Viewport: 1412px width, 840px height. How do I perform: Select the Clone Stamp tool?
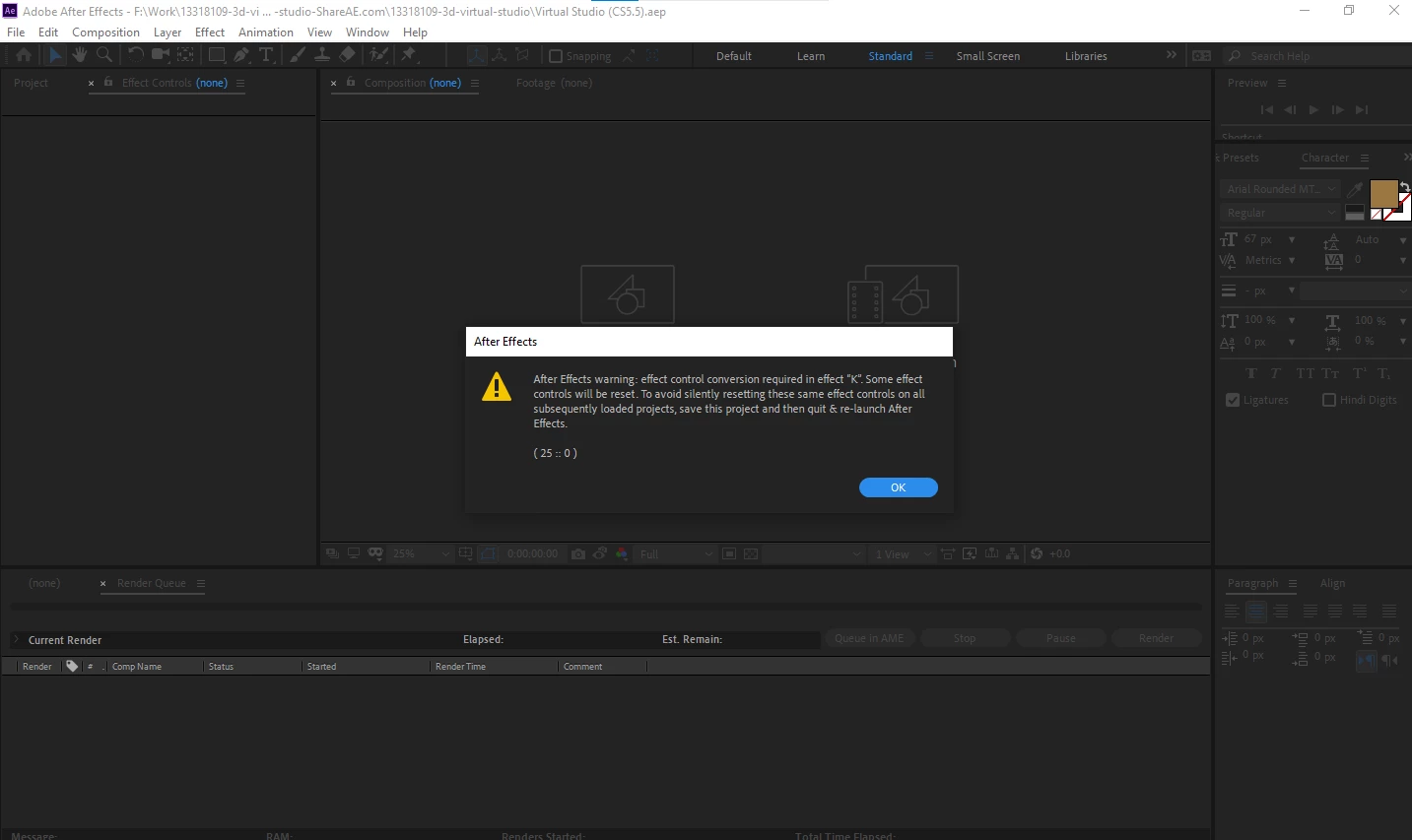coord(321,55)
